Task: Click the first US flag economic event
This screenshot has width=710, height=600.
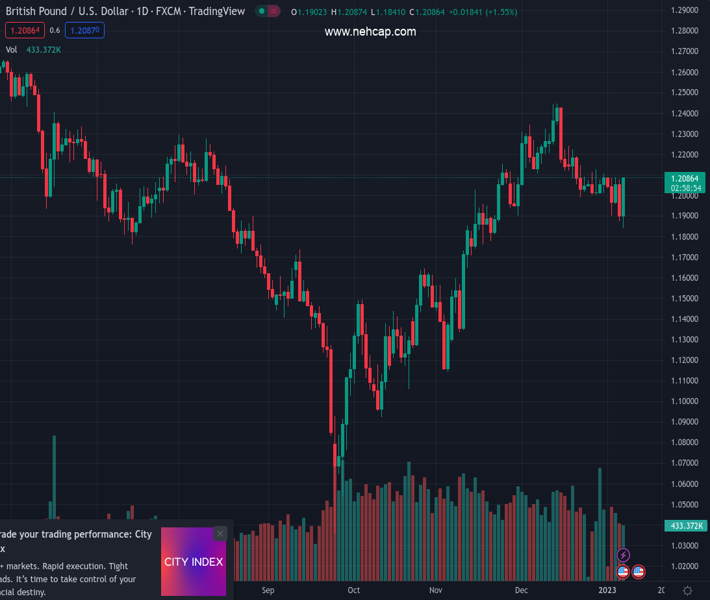Action: [x=623, y=572]
